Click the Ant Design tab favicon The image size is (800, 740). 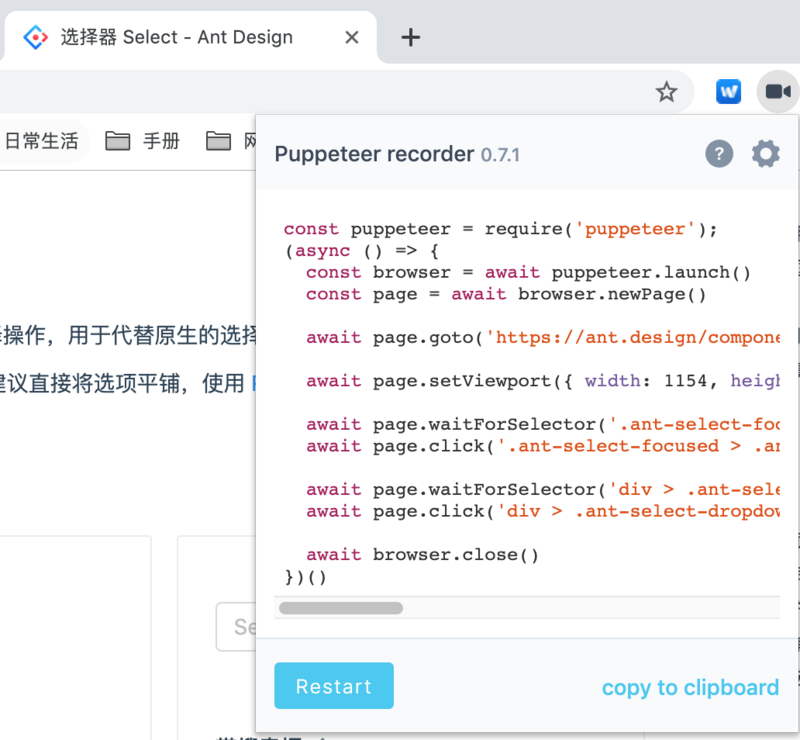[36, 37]
